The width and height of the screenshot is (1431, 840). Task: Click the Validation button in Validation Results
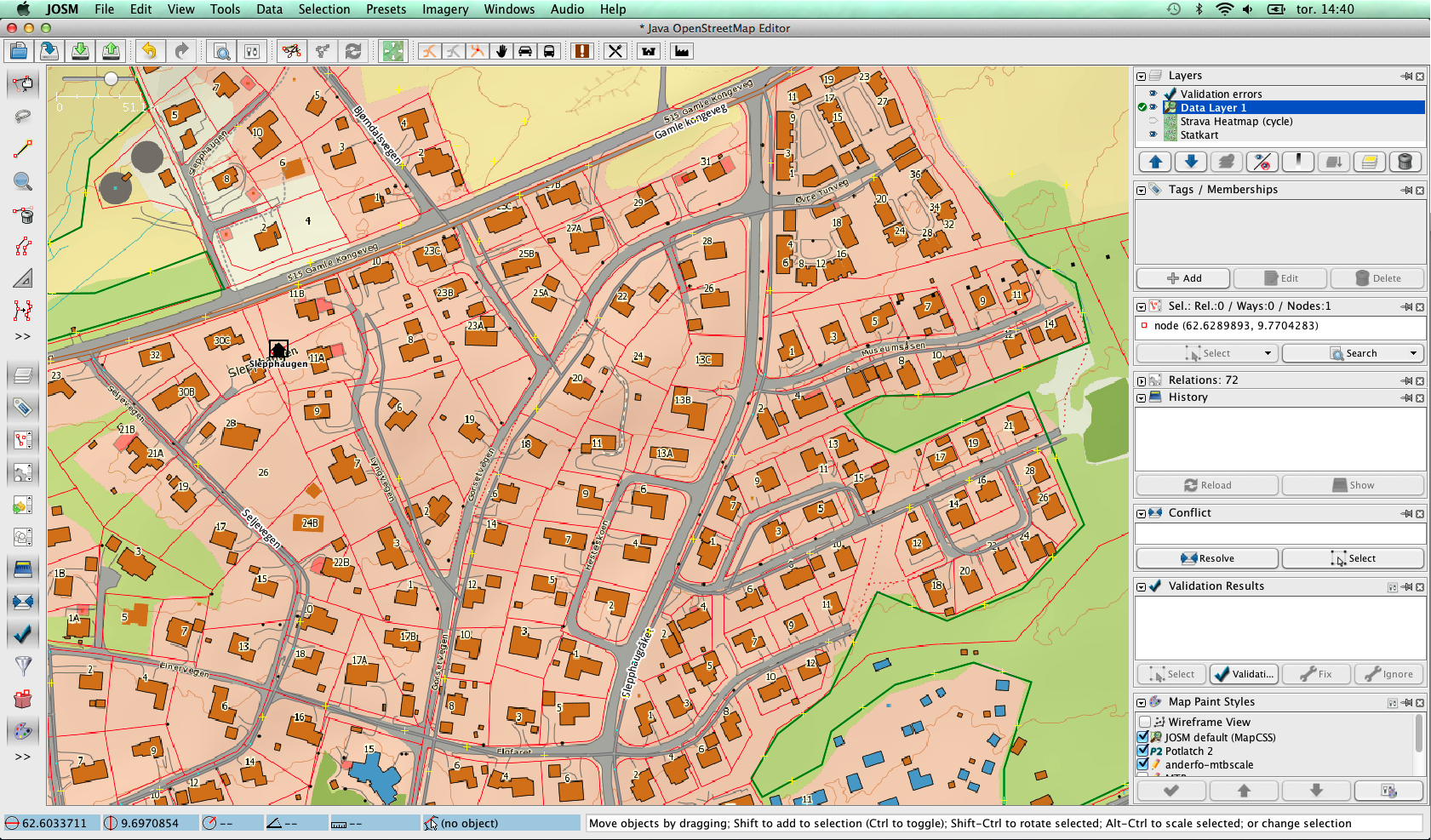point(1244,674)
